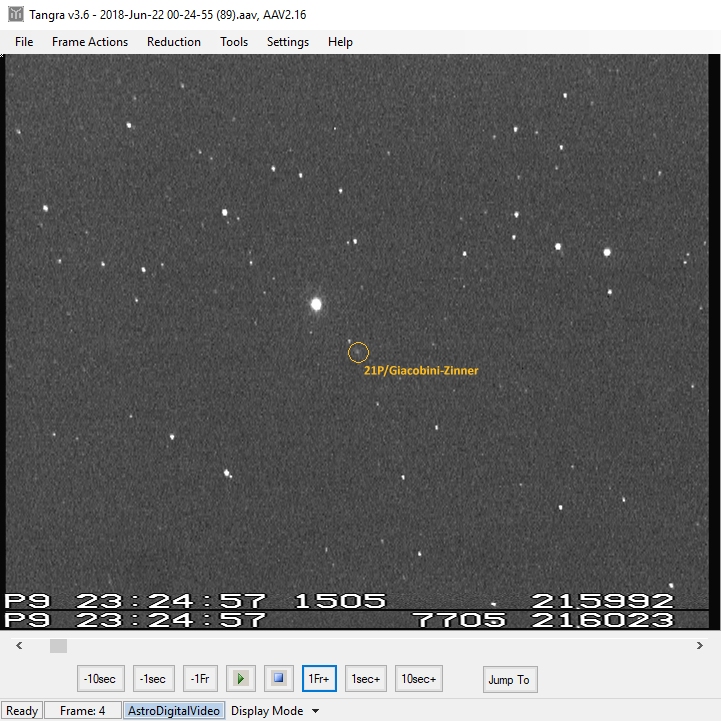Skip ahead with the 10sec+ button
Viewport: 721px width, 721px height.
tap(418, 678)
